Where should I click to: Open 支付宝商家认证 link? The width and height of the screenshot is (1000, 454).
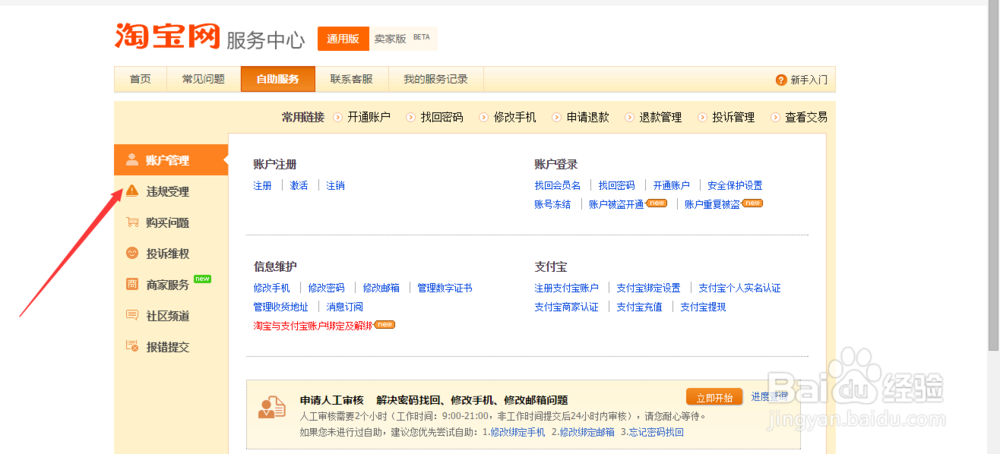click(566, 307)
